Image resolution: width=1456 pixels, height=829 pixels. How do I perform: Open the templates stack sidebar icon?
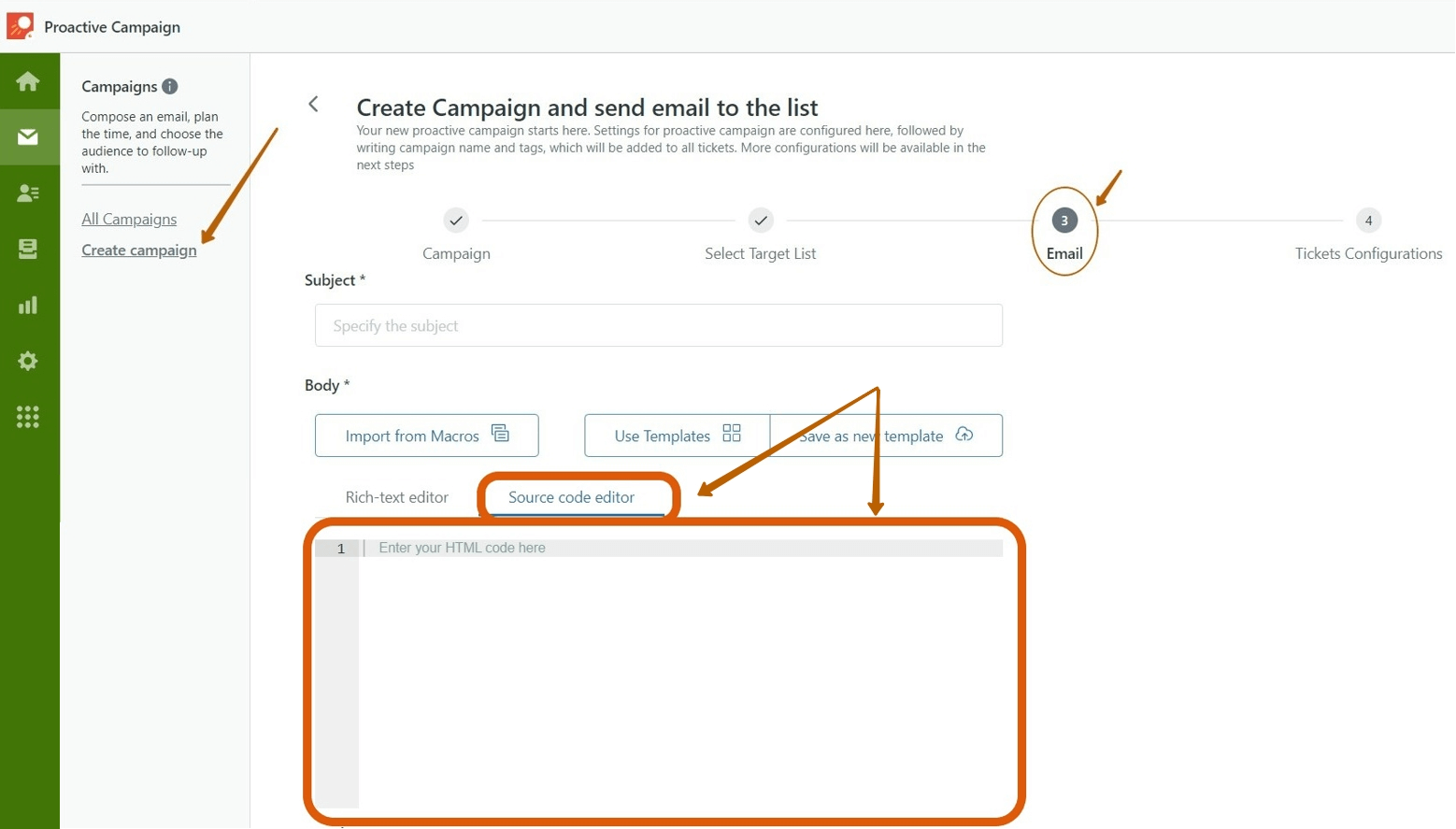tap(28, 249)
